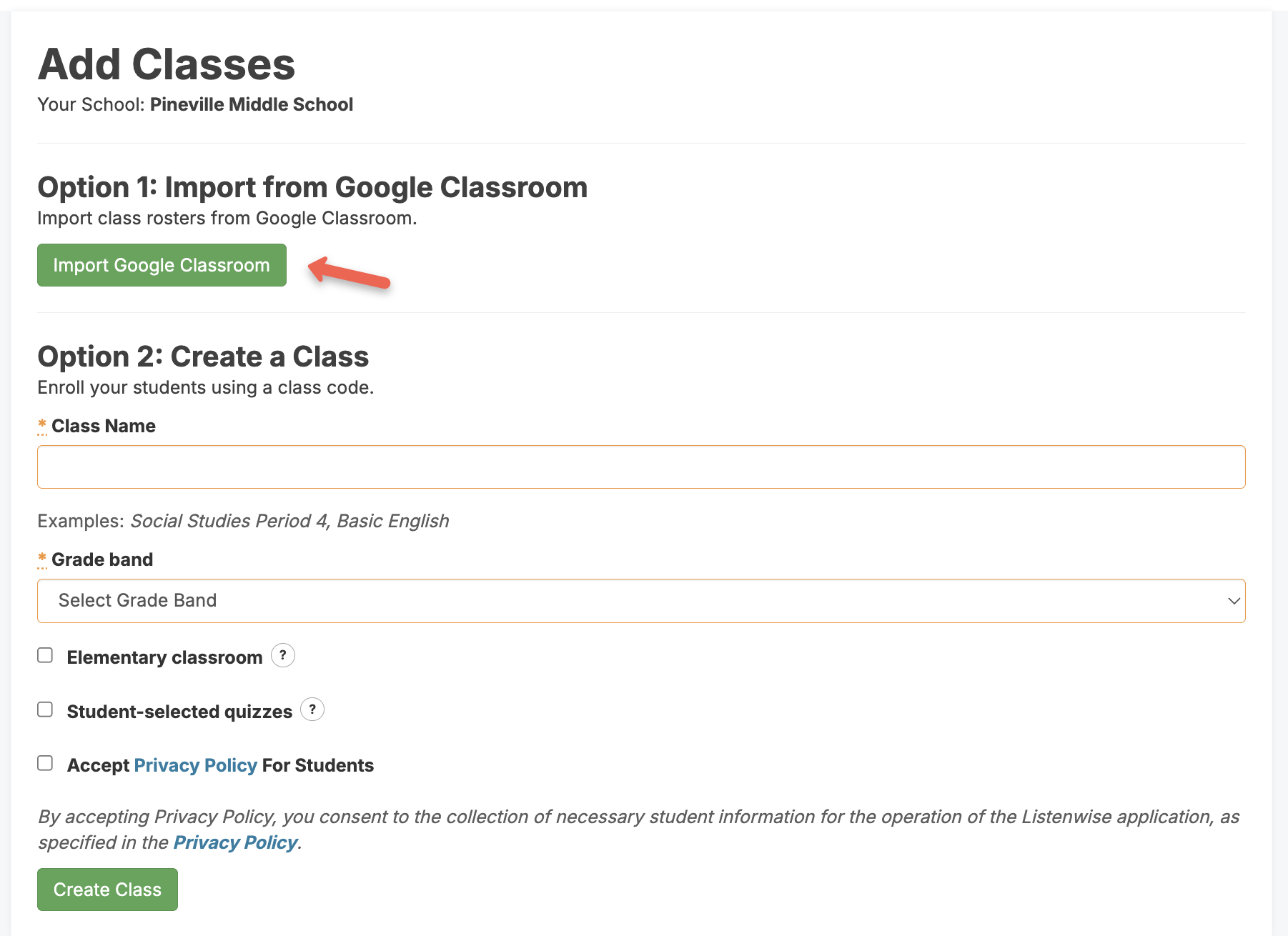Viewport: 1288px width, 936px height.
Task: Open the italic Privacy Policy link in consent note
Action: coord(235,842)
